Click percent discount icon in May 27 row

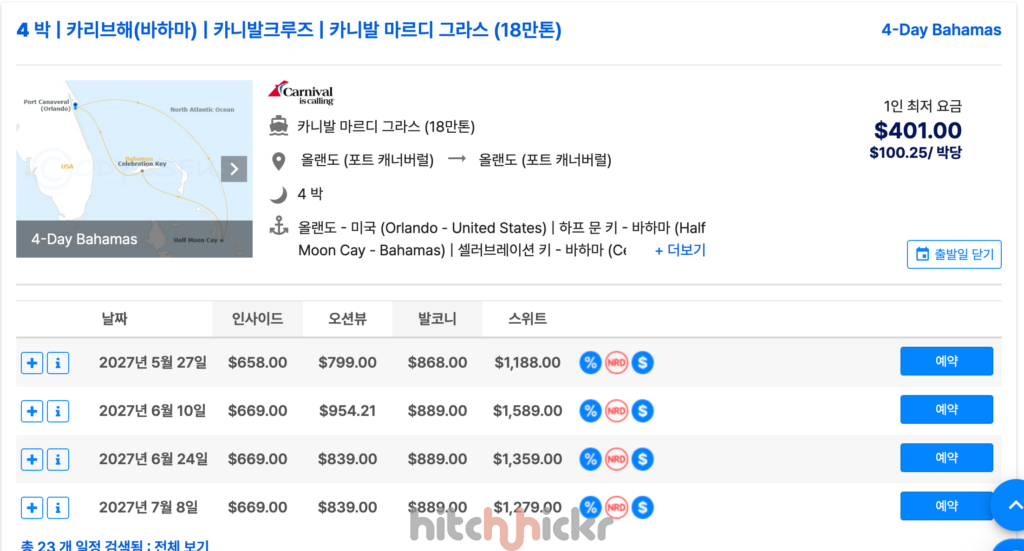(590, 362)
